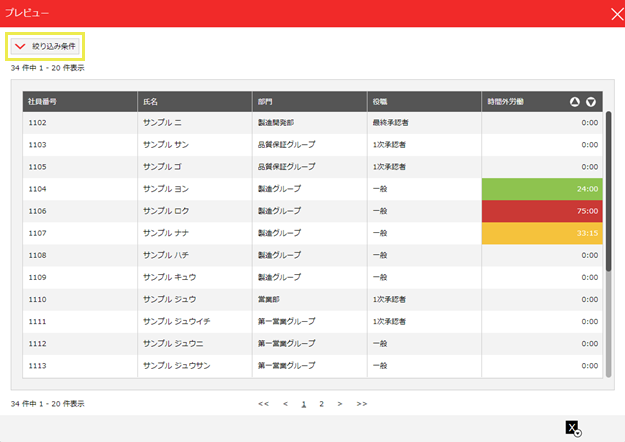This screenshot has width=625, height=442.
Task: Select employee number 1106 cell
Action: (80, 211)
